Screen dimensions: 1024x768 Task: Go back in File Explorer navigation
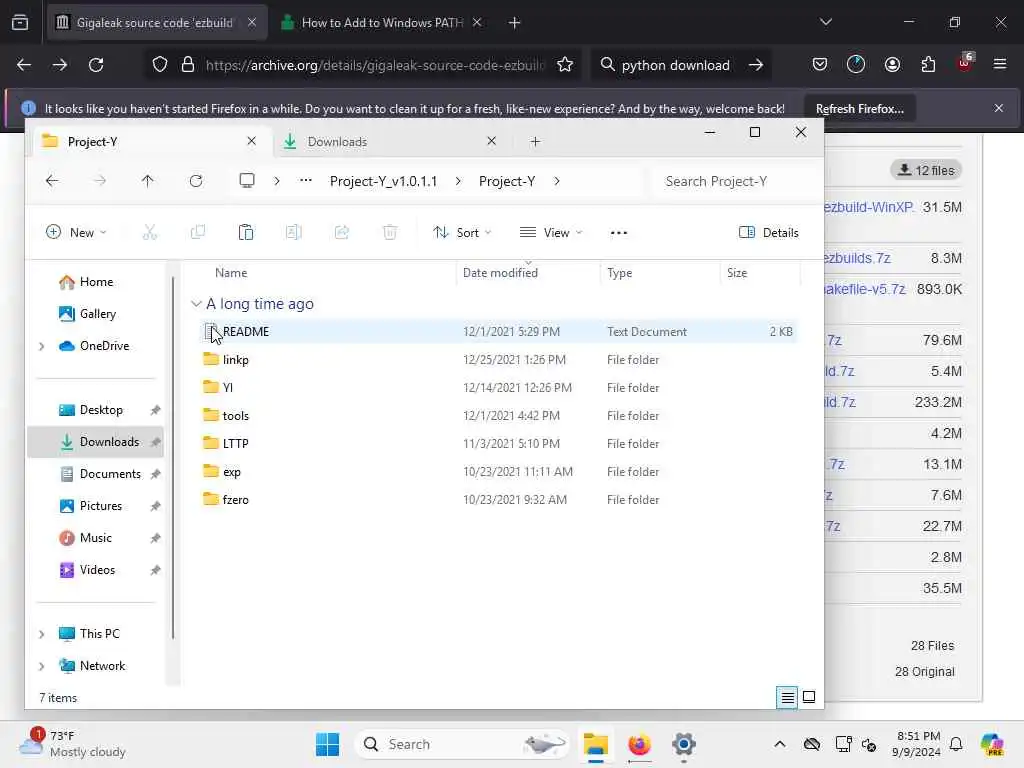click(x=52, y=181)
